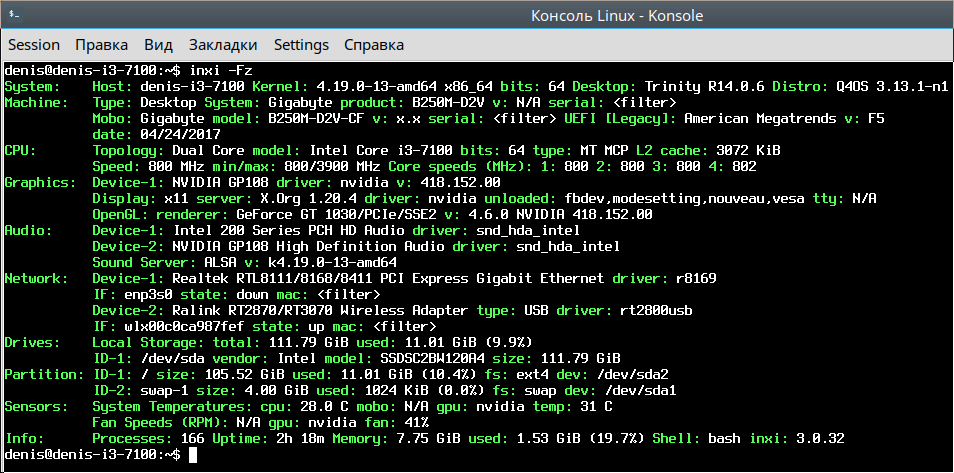Click 'Ralink RT2870/RT3070 Wireless Adapter'
954x473 pixels.
(321, 310)
